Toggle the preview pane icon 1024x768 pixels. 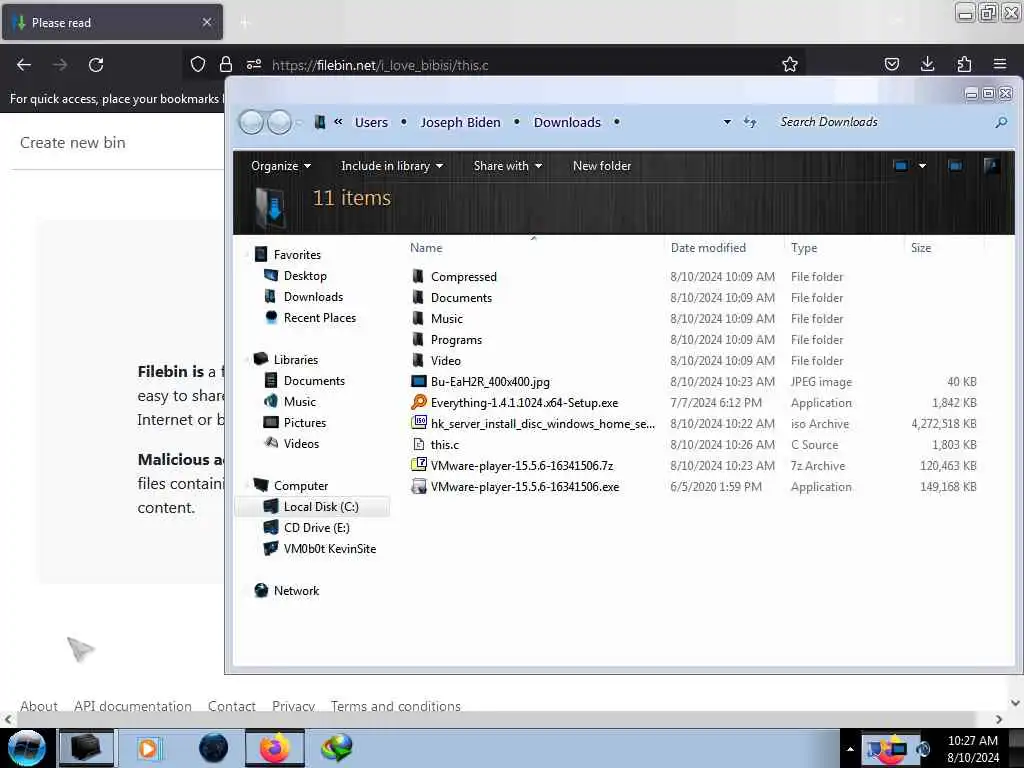click(x=955, y=166)
